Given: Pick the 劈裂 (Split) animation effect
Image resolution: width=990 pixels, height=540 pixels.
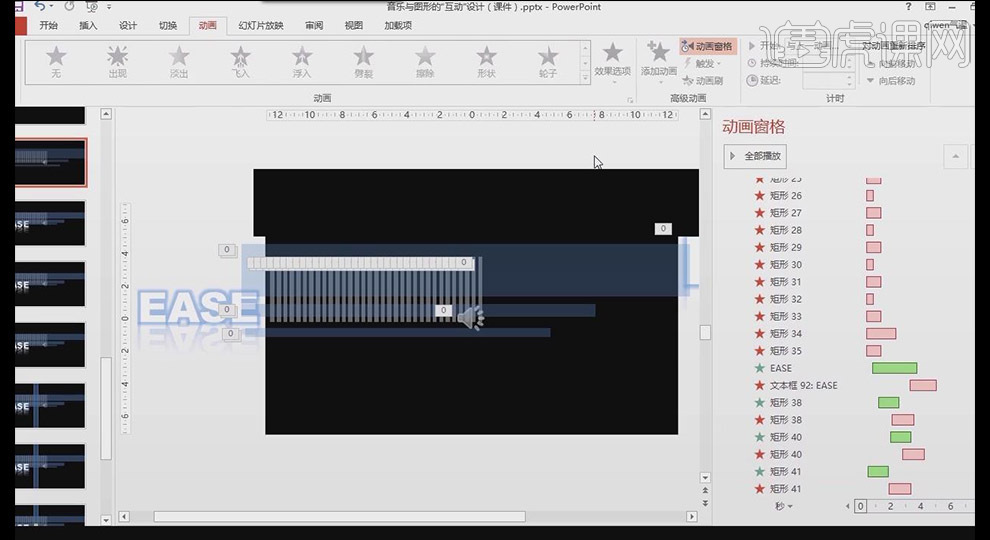Looking at the screenshot, I should tap(364, 61).
